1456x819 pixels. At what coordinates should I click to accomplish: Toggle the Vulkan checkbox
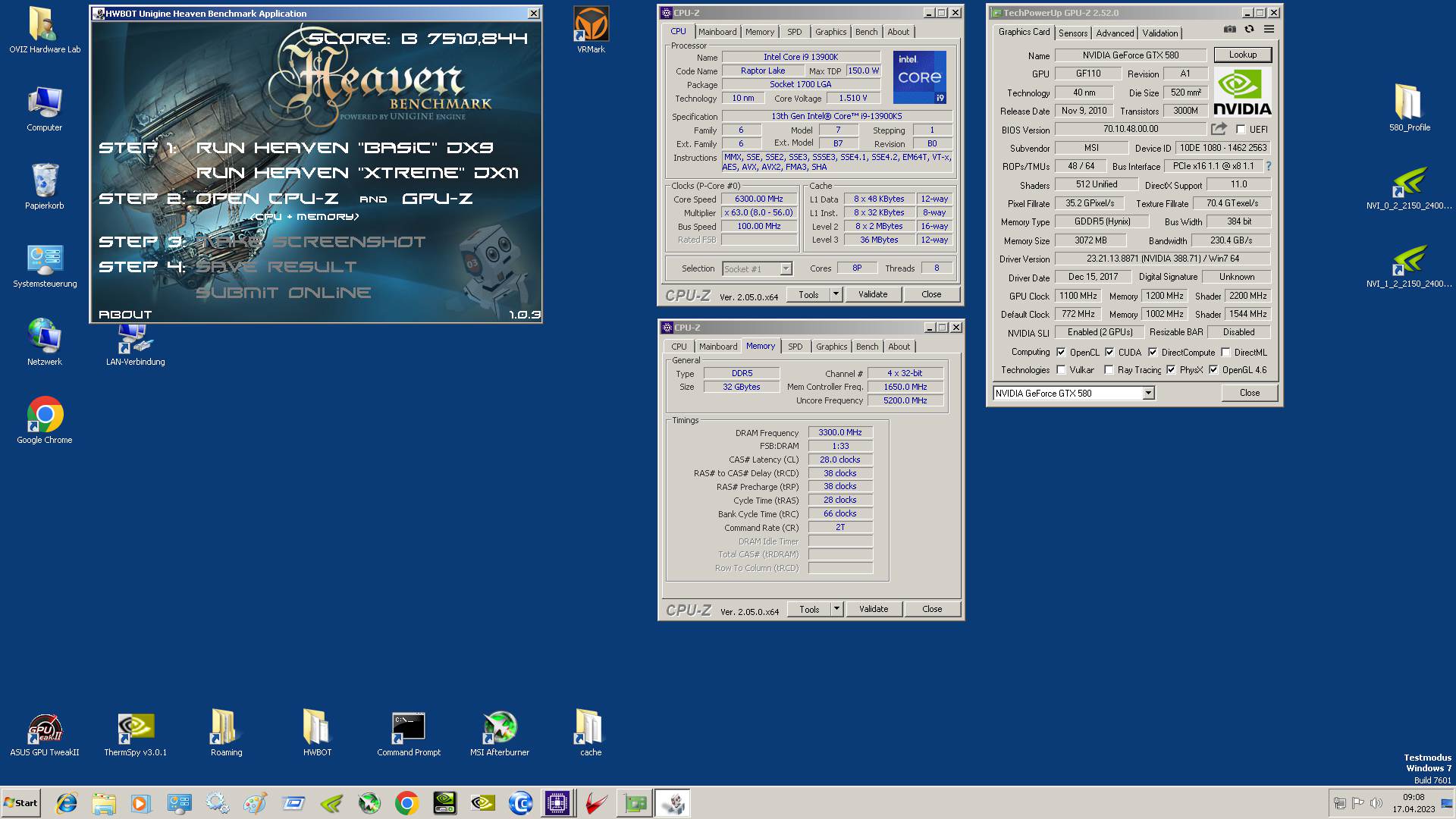pyautogui.click(x=1061, y=370)
